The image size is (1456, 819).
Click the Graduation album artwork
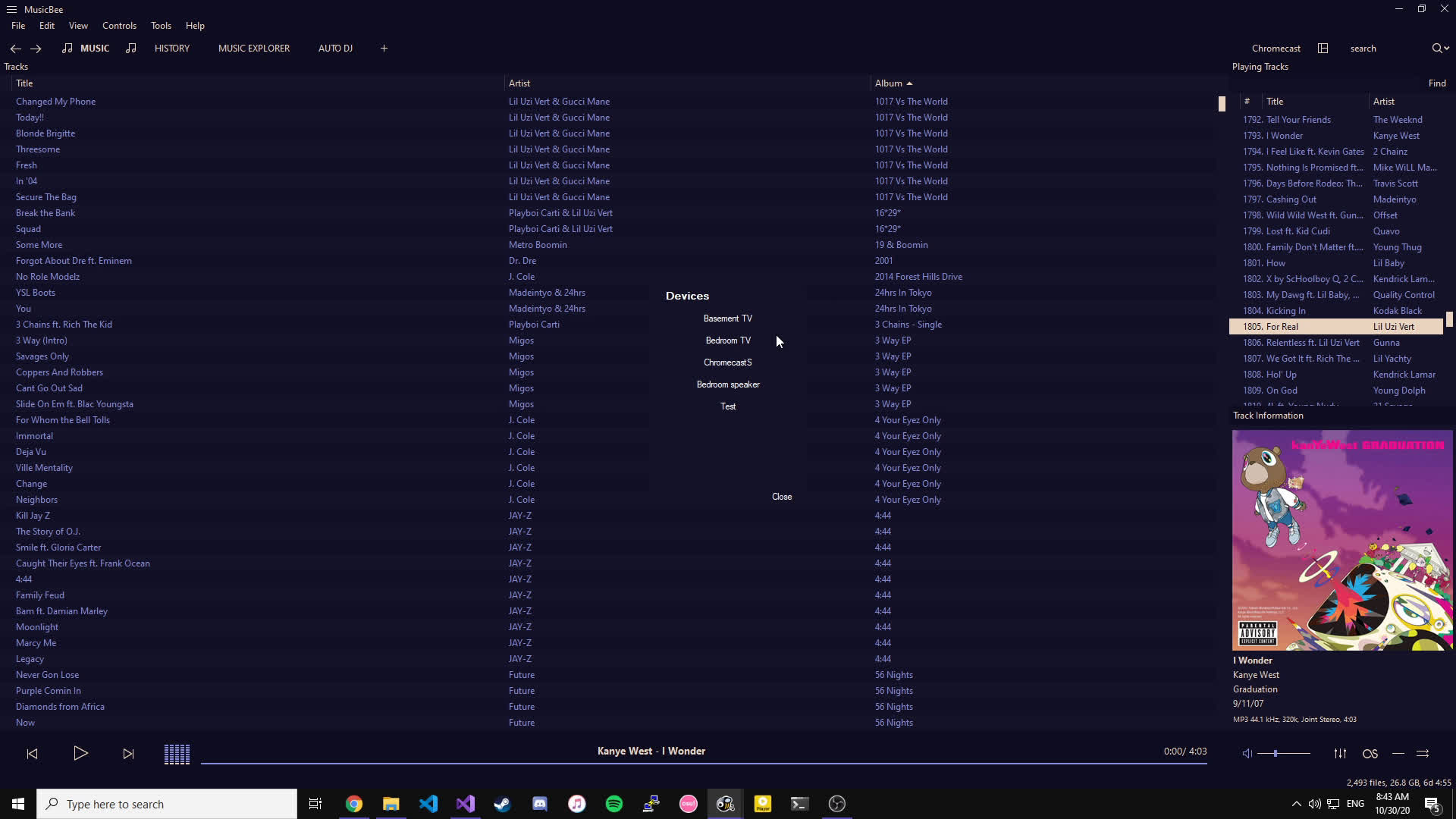pos(1342,540)
